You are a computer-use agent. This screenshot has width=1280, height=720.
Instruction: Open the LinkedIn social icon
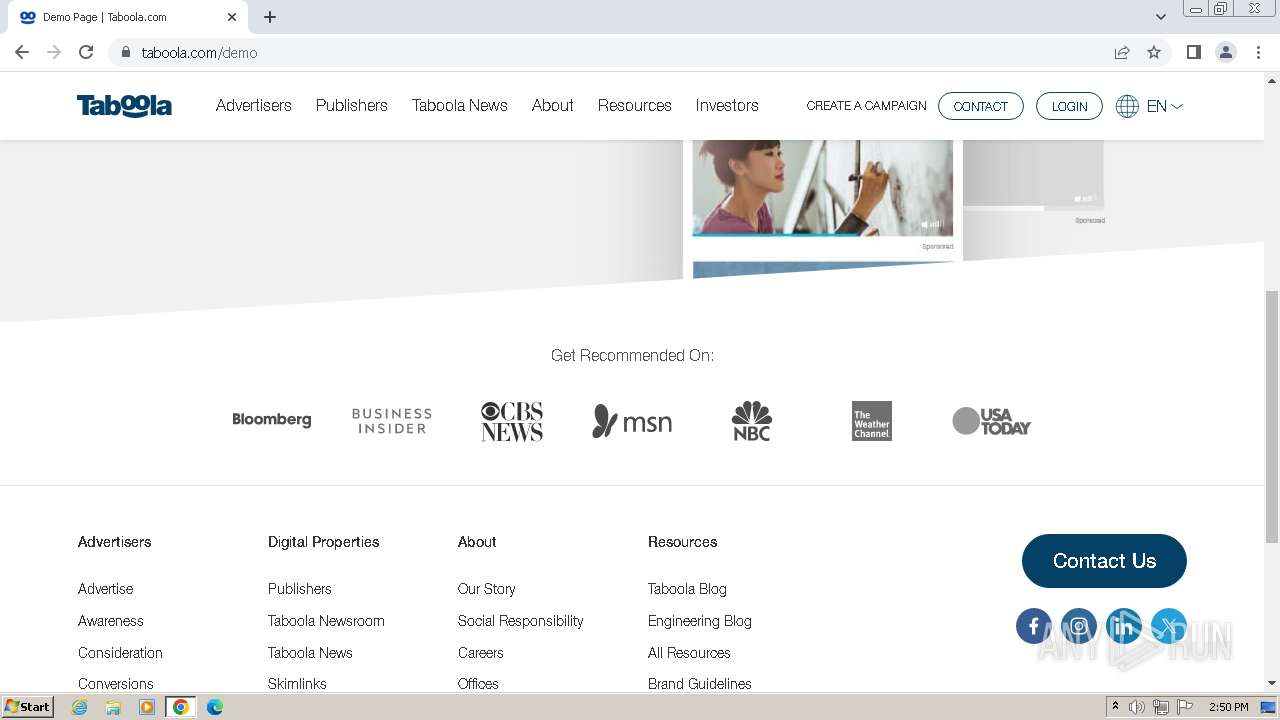1124,627
